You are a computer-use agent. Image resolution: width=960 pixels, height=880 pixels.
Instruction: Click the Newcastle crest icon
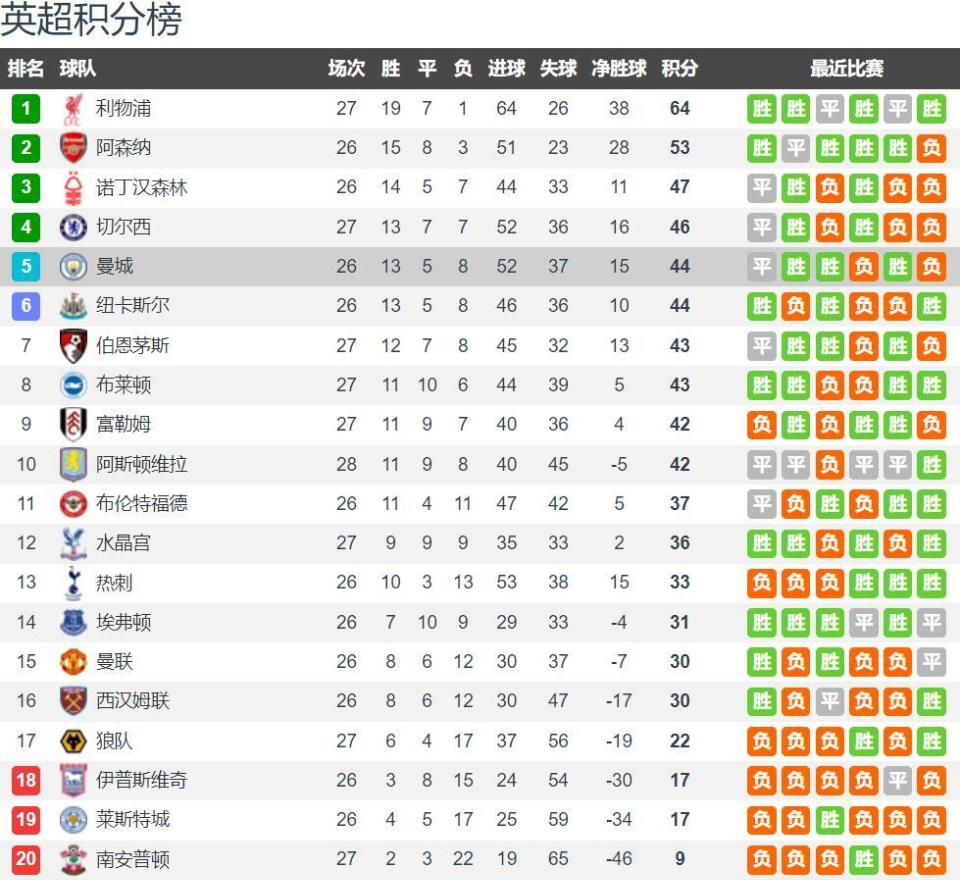(73, 306)
